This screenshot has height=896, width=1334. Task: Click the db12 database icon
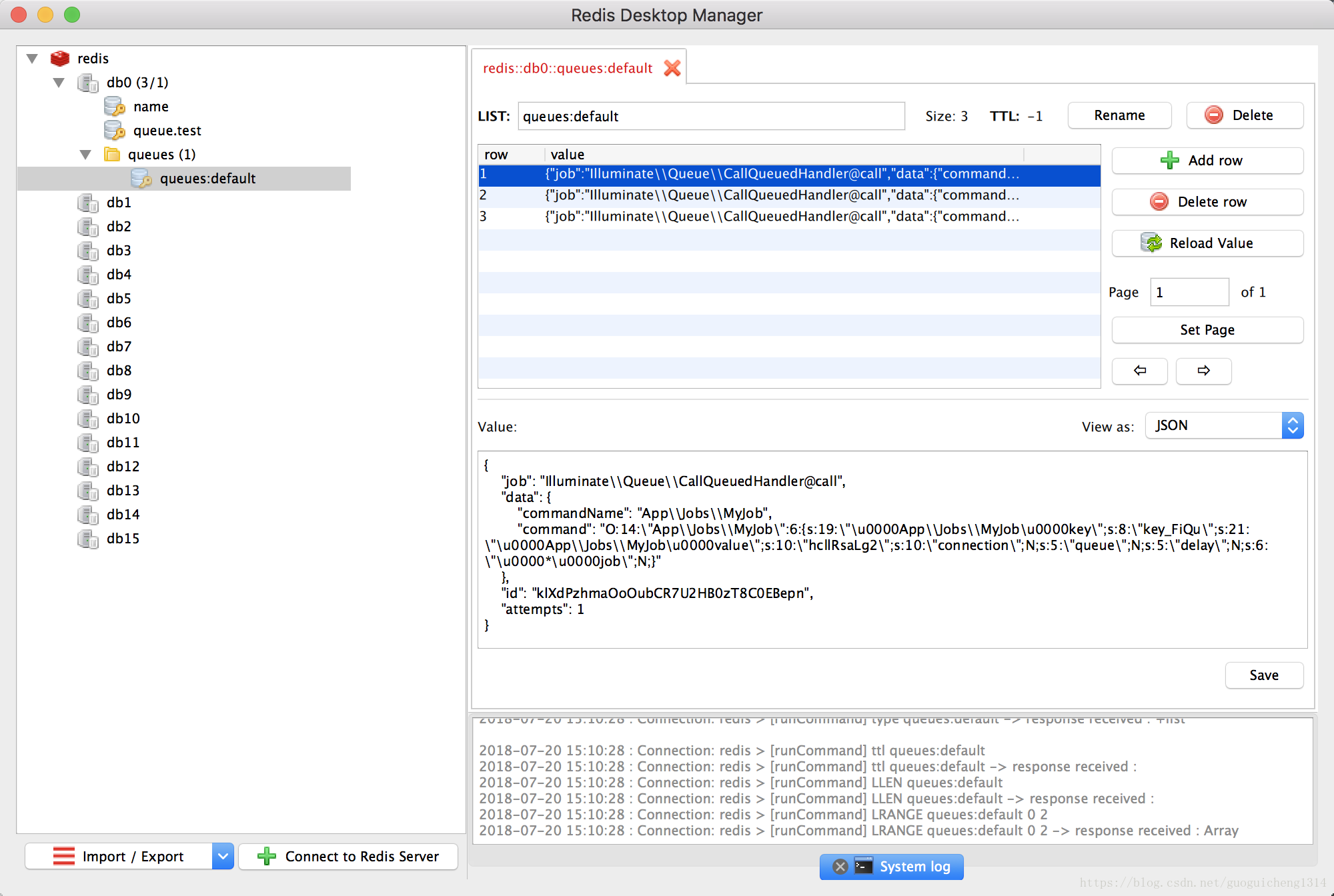pos(88,467)
